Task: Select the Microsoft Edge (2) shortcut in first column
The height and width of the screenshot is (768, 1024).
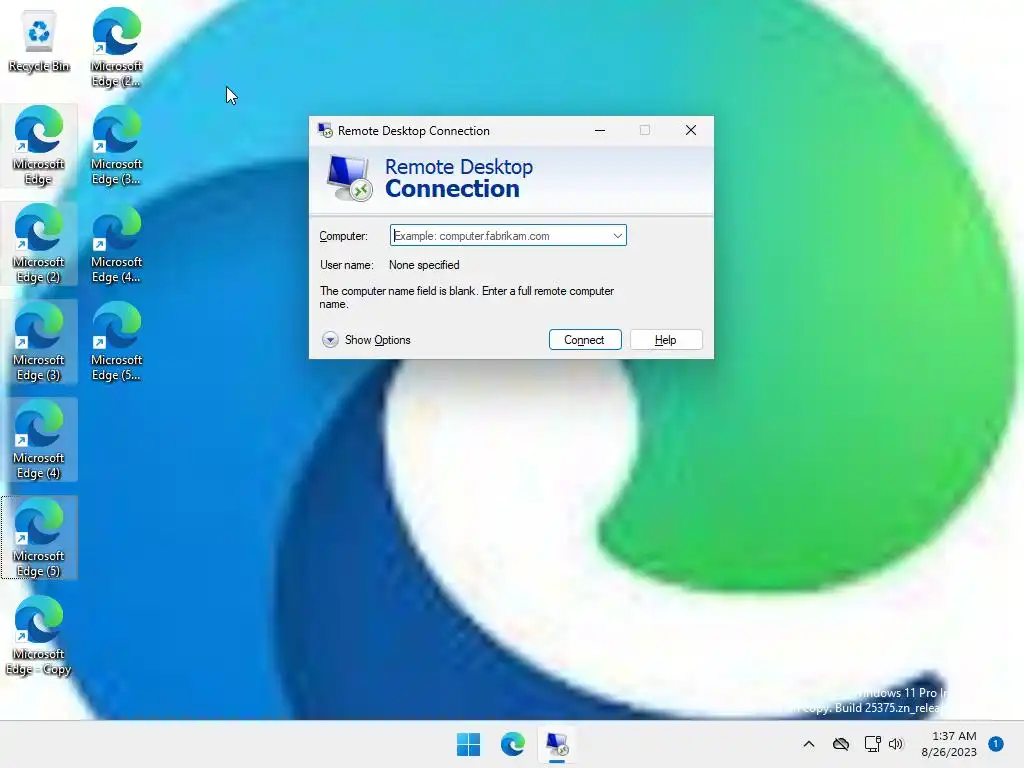Action: click(x=39, y=244)
